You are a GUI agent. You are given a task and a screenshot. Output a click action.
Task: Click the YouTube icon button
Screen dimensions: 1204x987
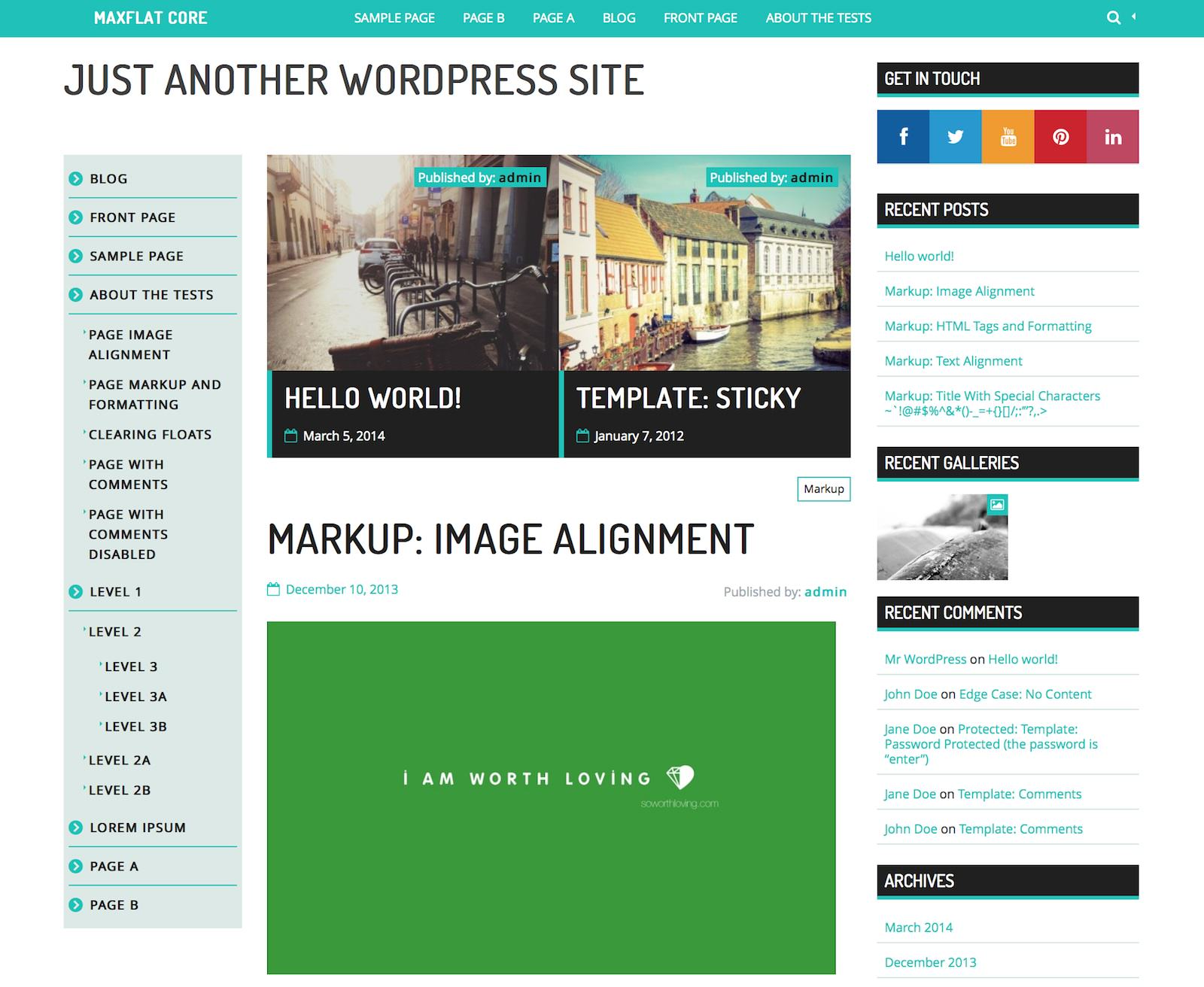(1008, 137)
